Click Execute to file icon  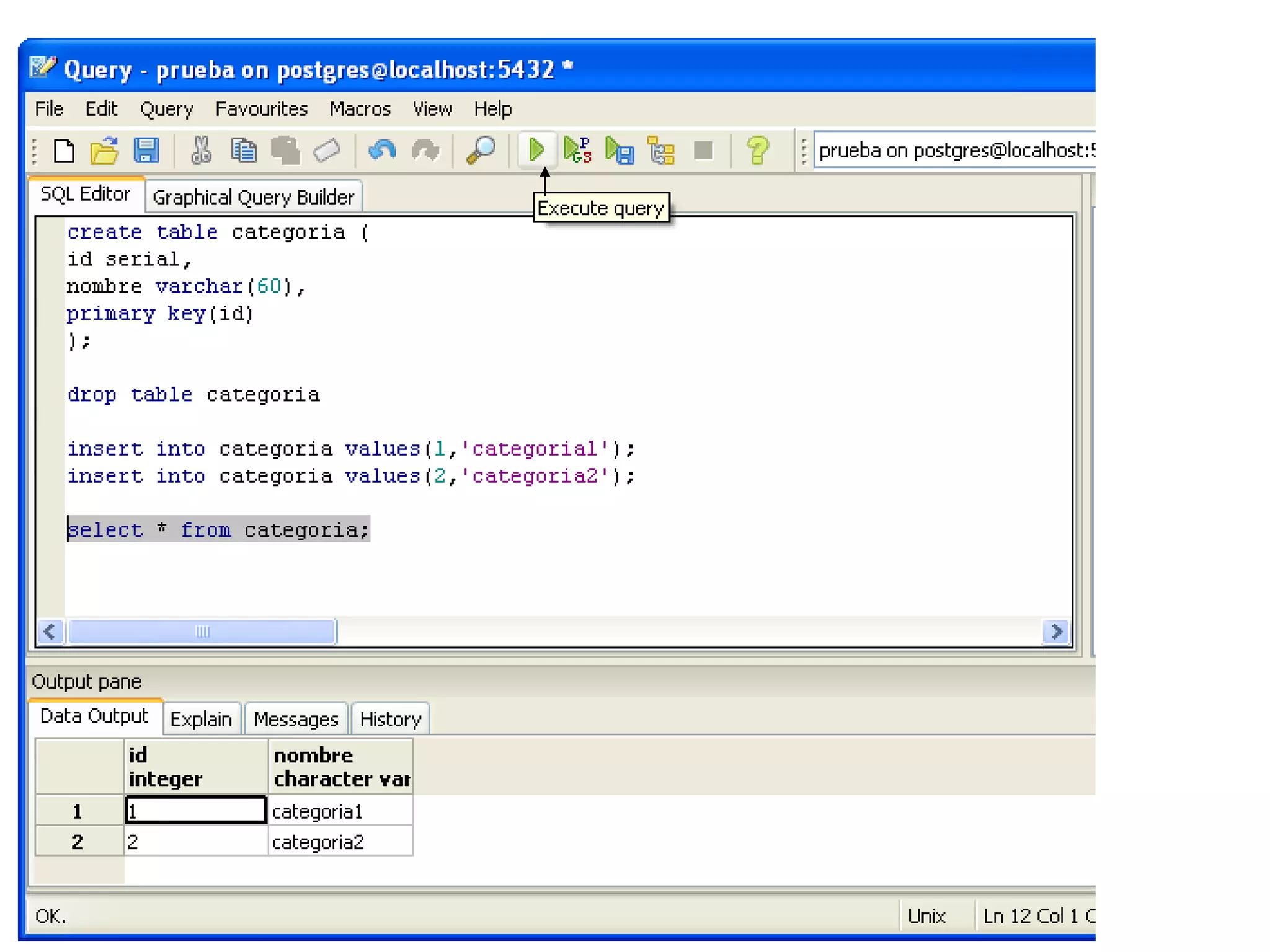pos(619,151)
